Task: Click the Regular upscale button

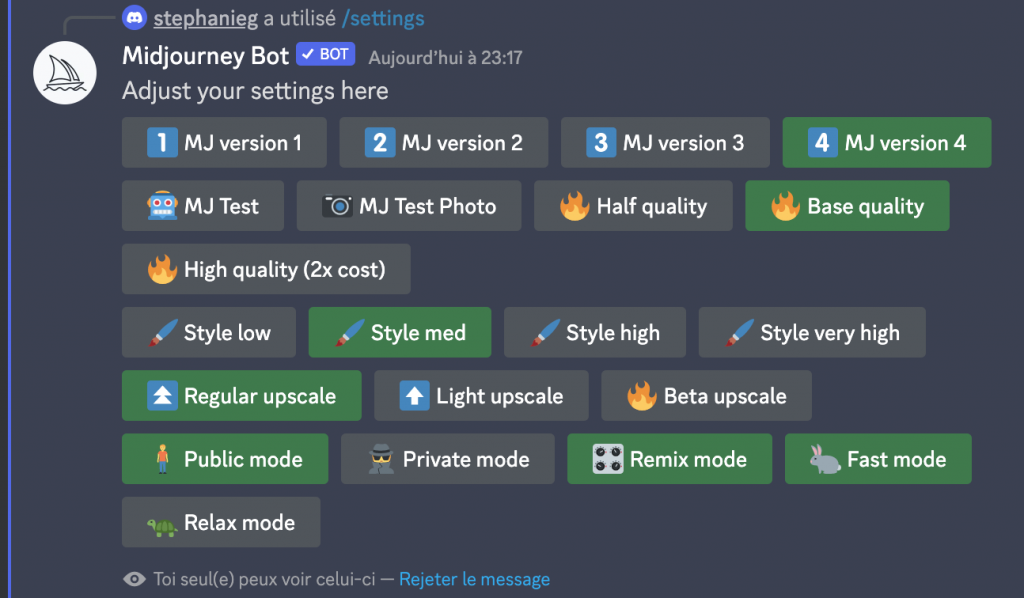Action: (x=242, y=396)
